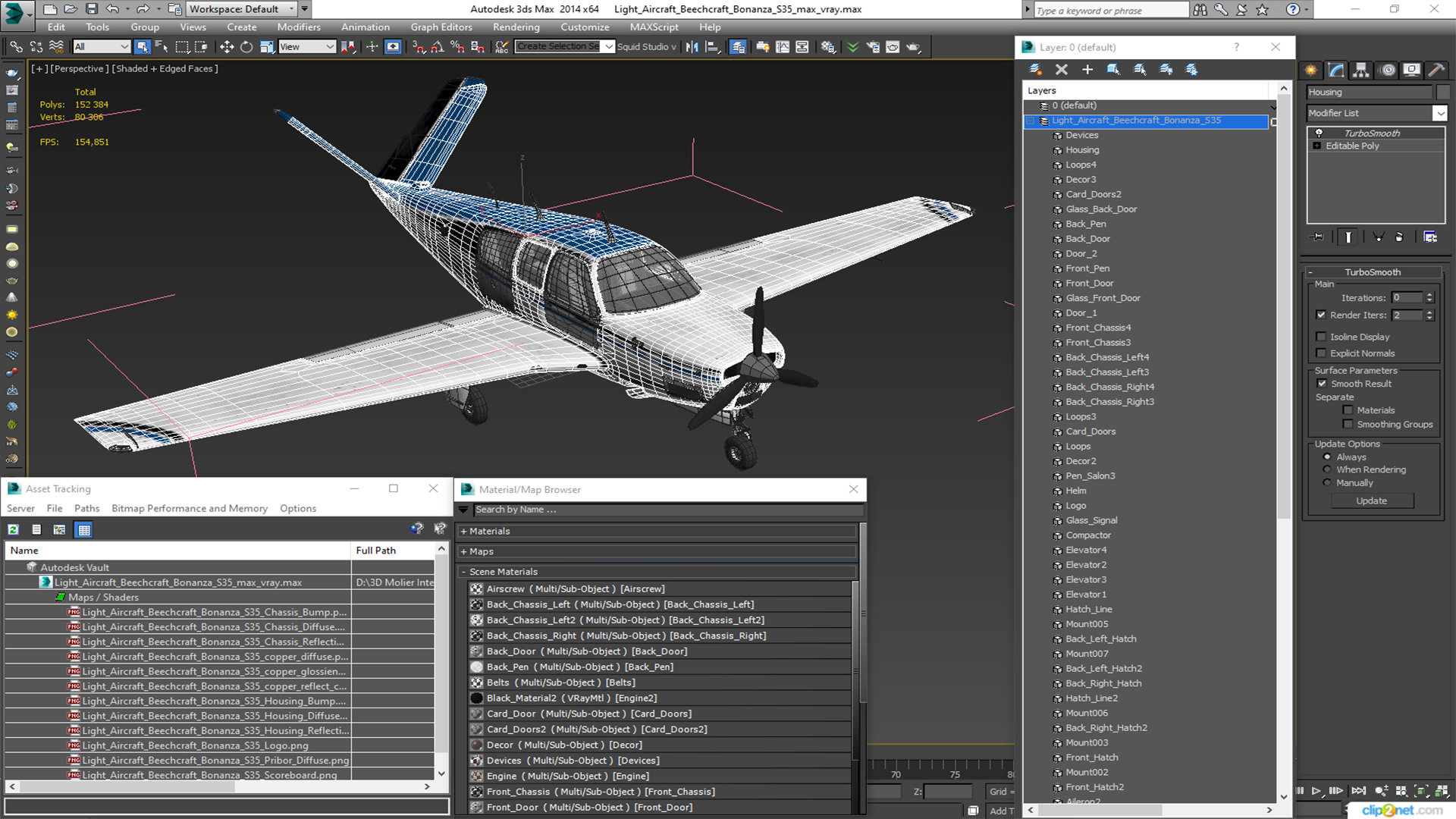The image size is (1456, 819).
Task: Click Table View icon in Asset Tracking
Action: 84,529
